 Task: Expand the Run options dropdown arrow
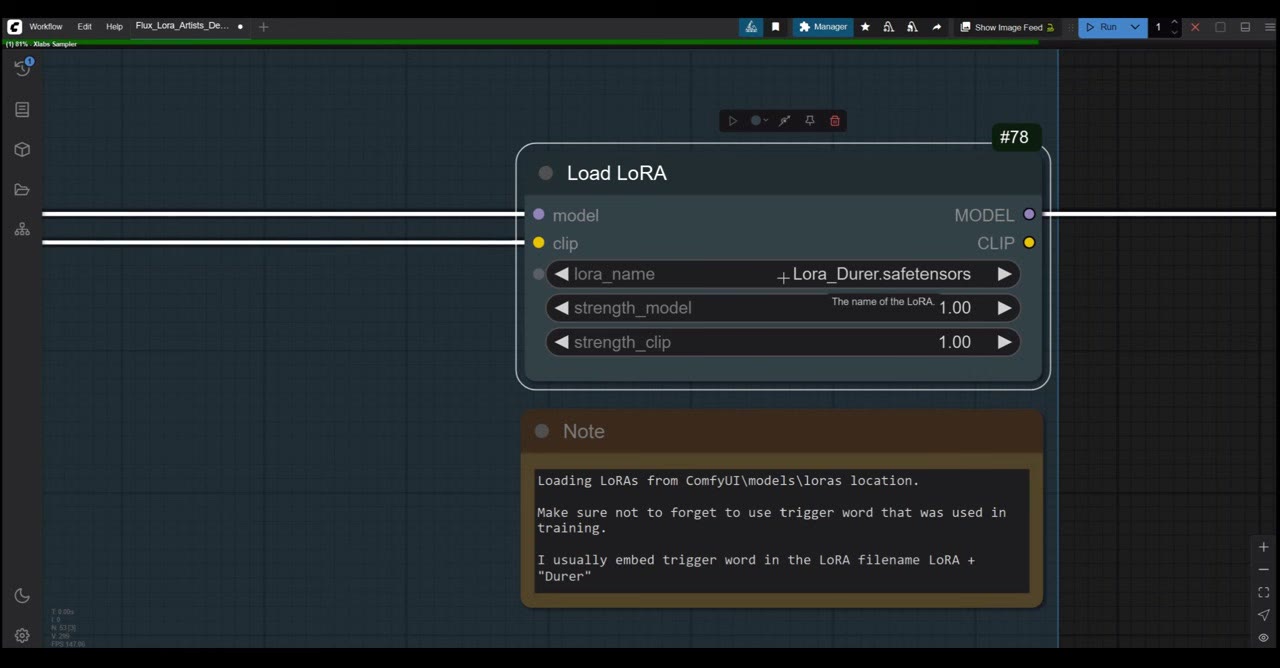pyautogui.click(x=1135, y=27)
